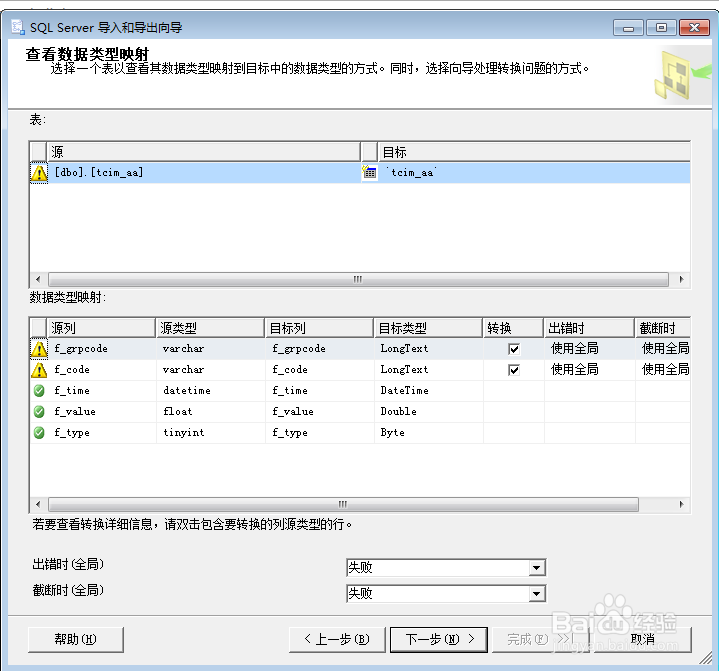719x671 pixels.
Task: Select the f_value source column cell
Action: tap(102, 412)
